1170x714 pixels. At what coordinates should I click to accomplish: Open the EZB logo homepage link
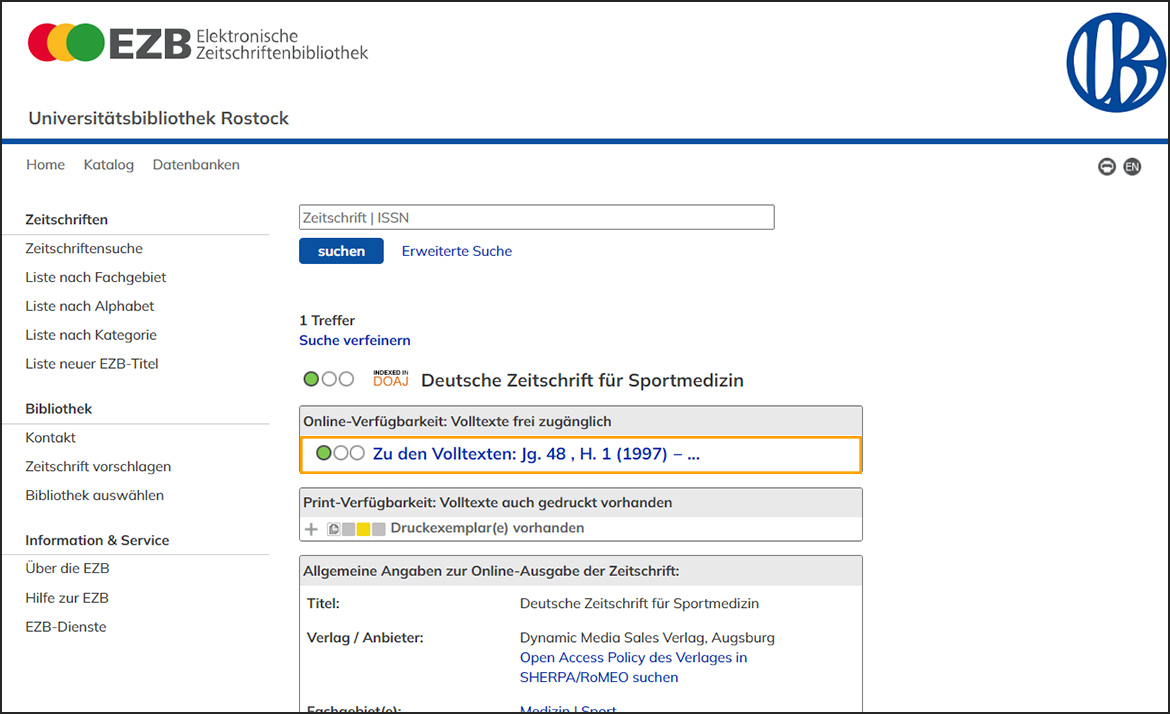click(198, 43)
